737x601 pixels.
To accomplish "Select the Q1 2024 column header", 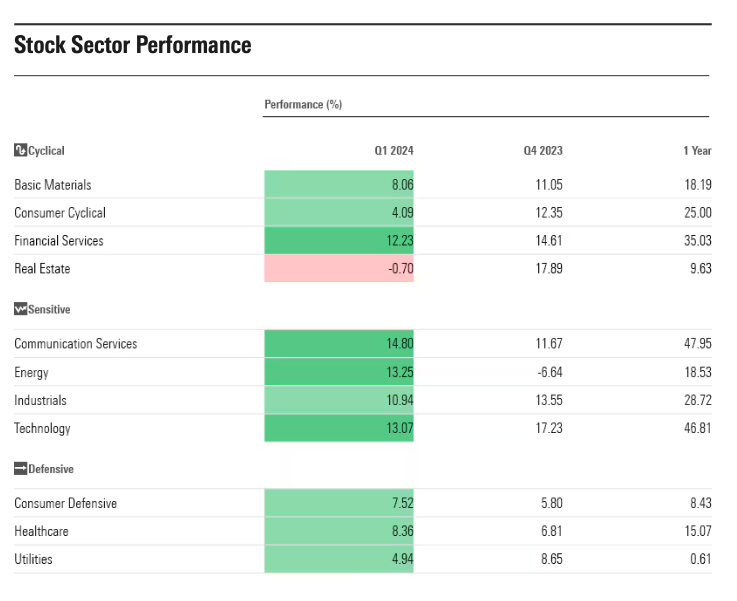I will coord(393,150).
